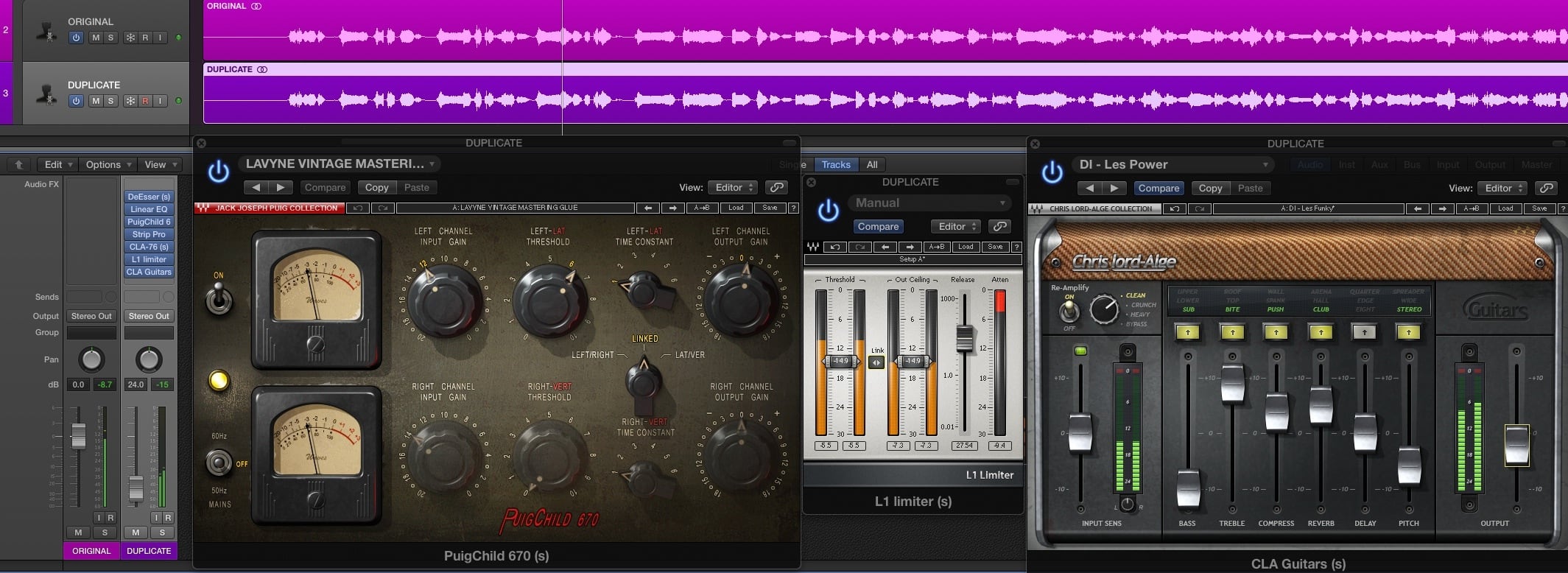Click CLA Guitars Delay up-arrow button
This screenshot has height=573, width=1568.
[1365, 332]
